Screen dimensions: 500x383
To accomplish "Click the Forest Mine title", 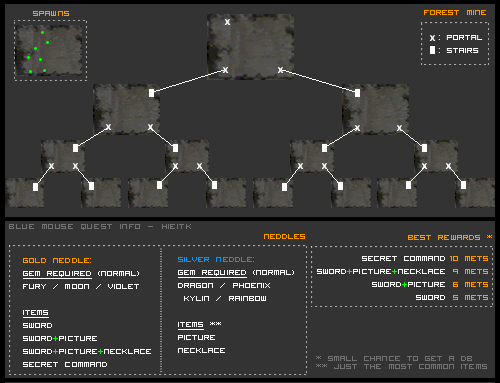I will point(455,13).
